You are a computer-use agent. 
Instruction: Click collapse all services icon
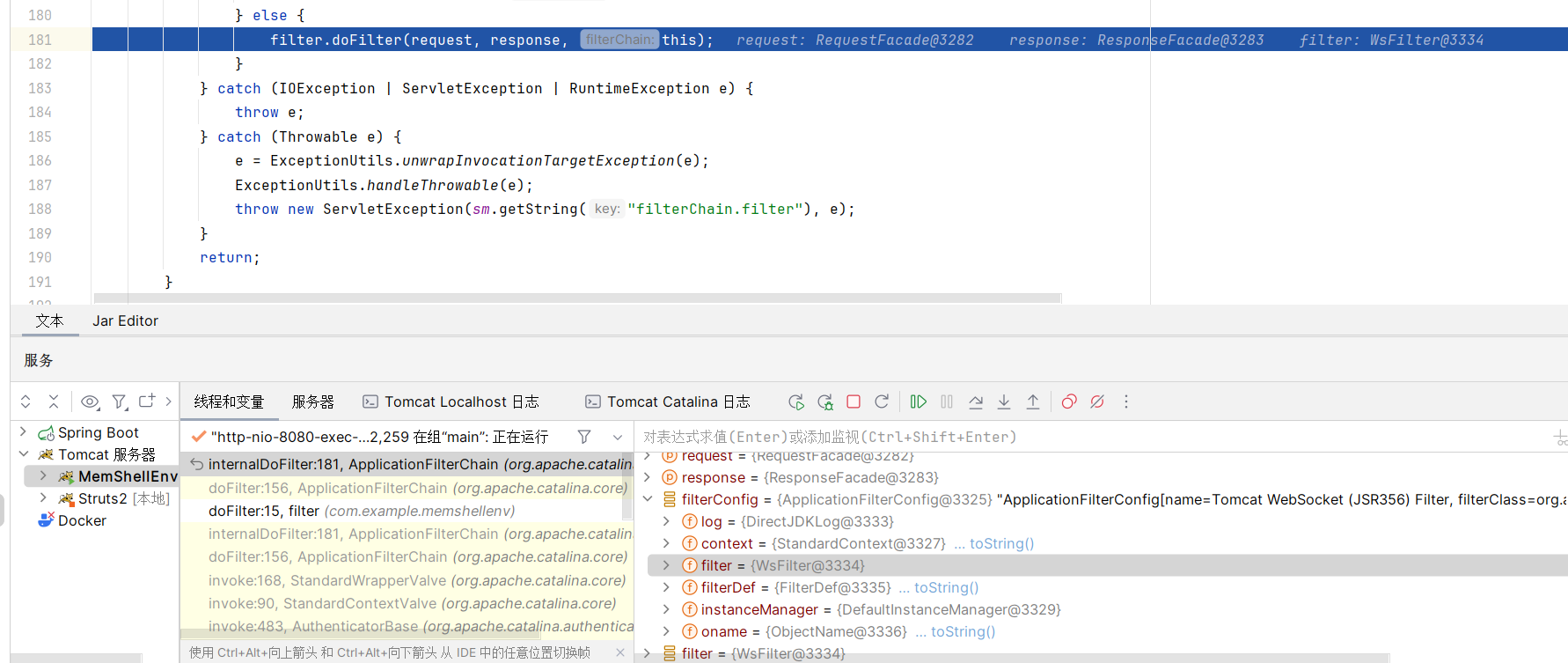tap(54, 401)
